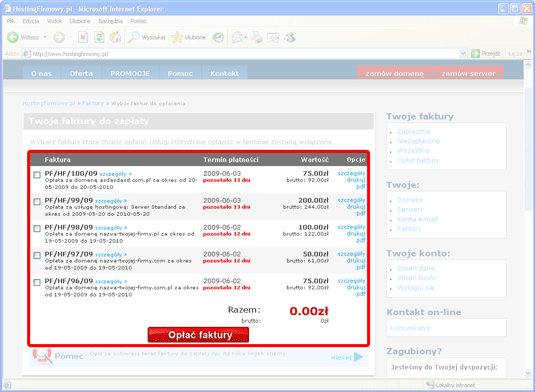Open Konta e-mail sidebar link

[x=417, y=219]
